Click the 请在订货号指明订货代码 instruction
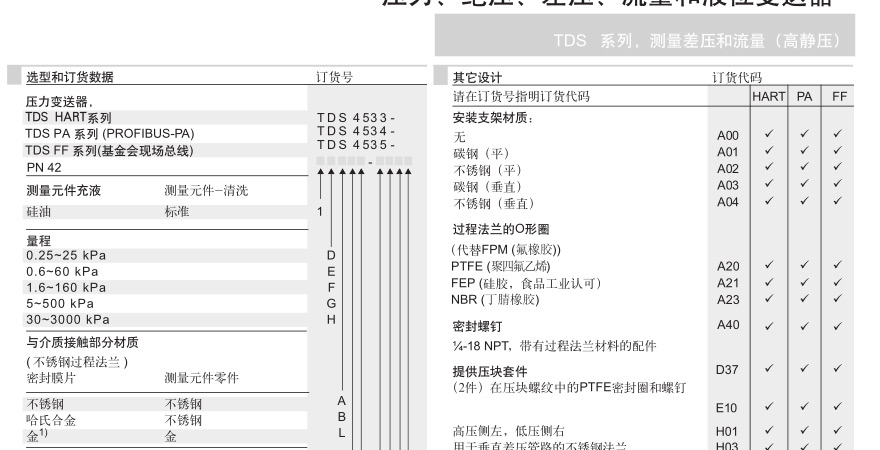Viewport: 880px width, 450px height. [521, 96]
